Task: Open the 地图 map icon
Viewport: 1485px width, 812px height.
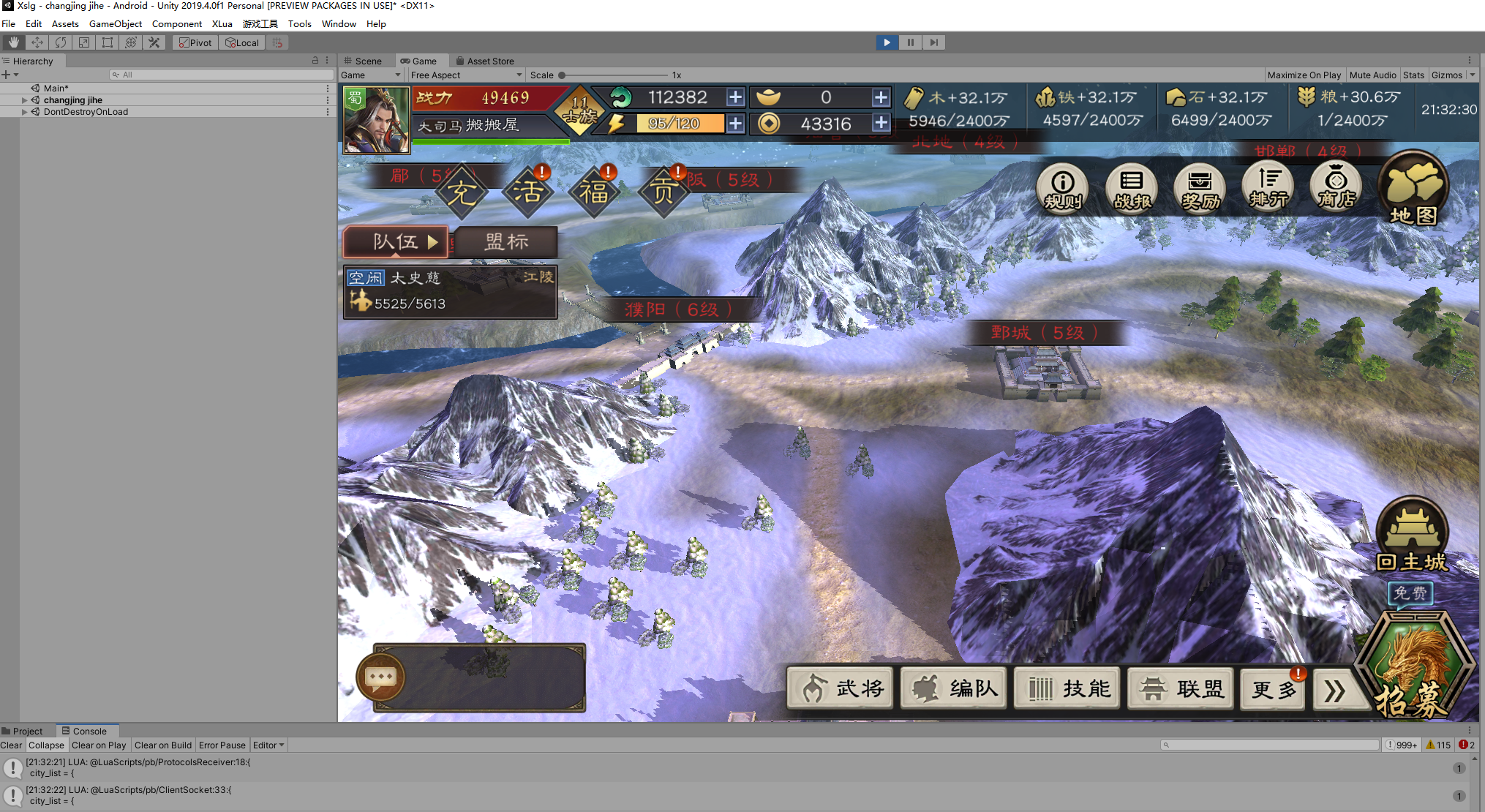Action: pos(1413,189)
